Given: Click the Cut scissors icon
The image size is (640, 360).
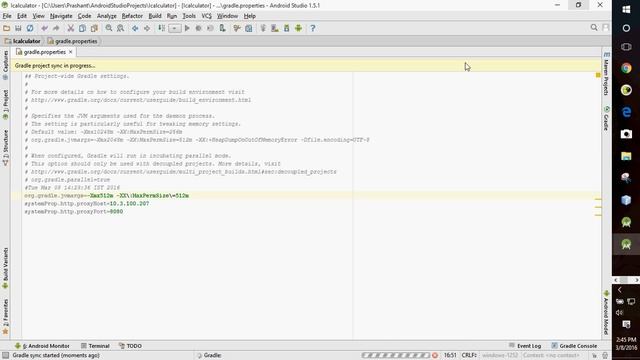Looking at the screenshot, I should click(x=71, y=28).
